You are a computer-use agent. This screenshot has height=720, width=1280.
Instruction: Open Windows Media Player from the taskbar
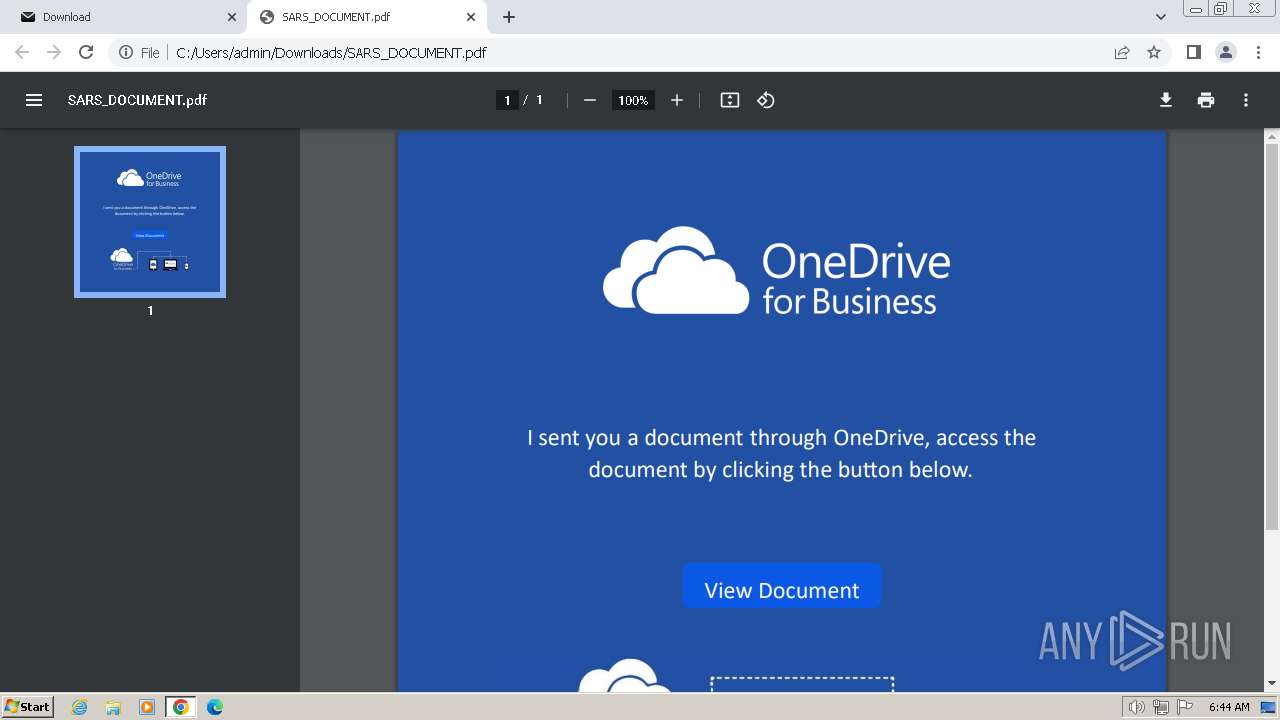click(x=147, y=707)
